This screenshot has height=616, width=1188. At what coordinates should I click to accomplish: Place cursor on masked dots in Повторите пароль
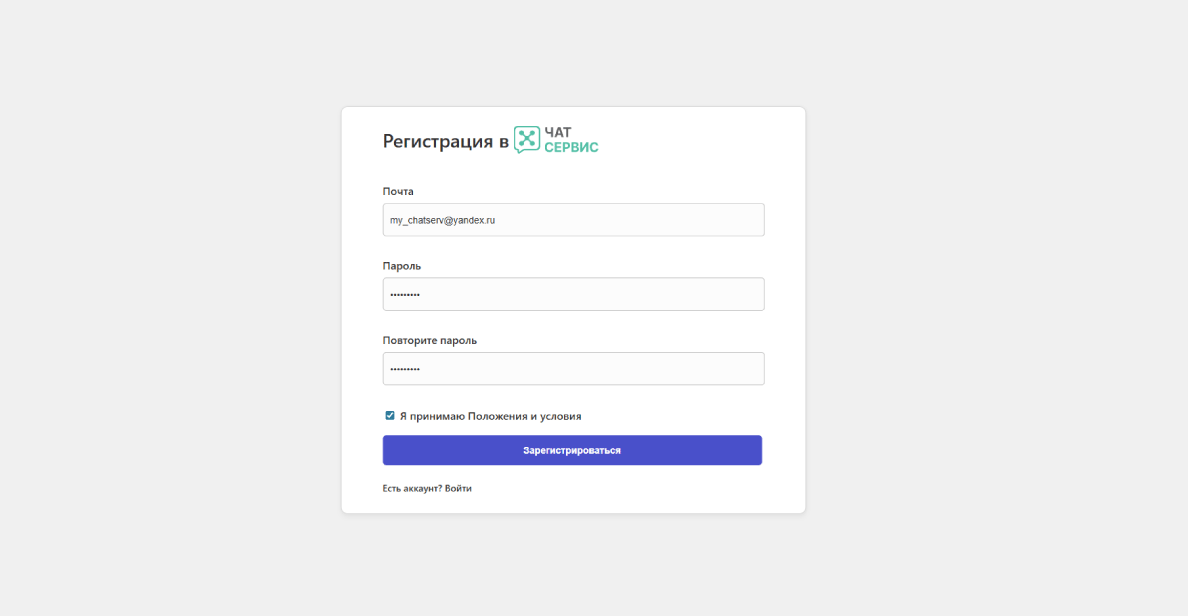[x=405, y=369]
